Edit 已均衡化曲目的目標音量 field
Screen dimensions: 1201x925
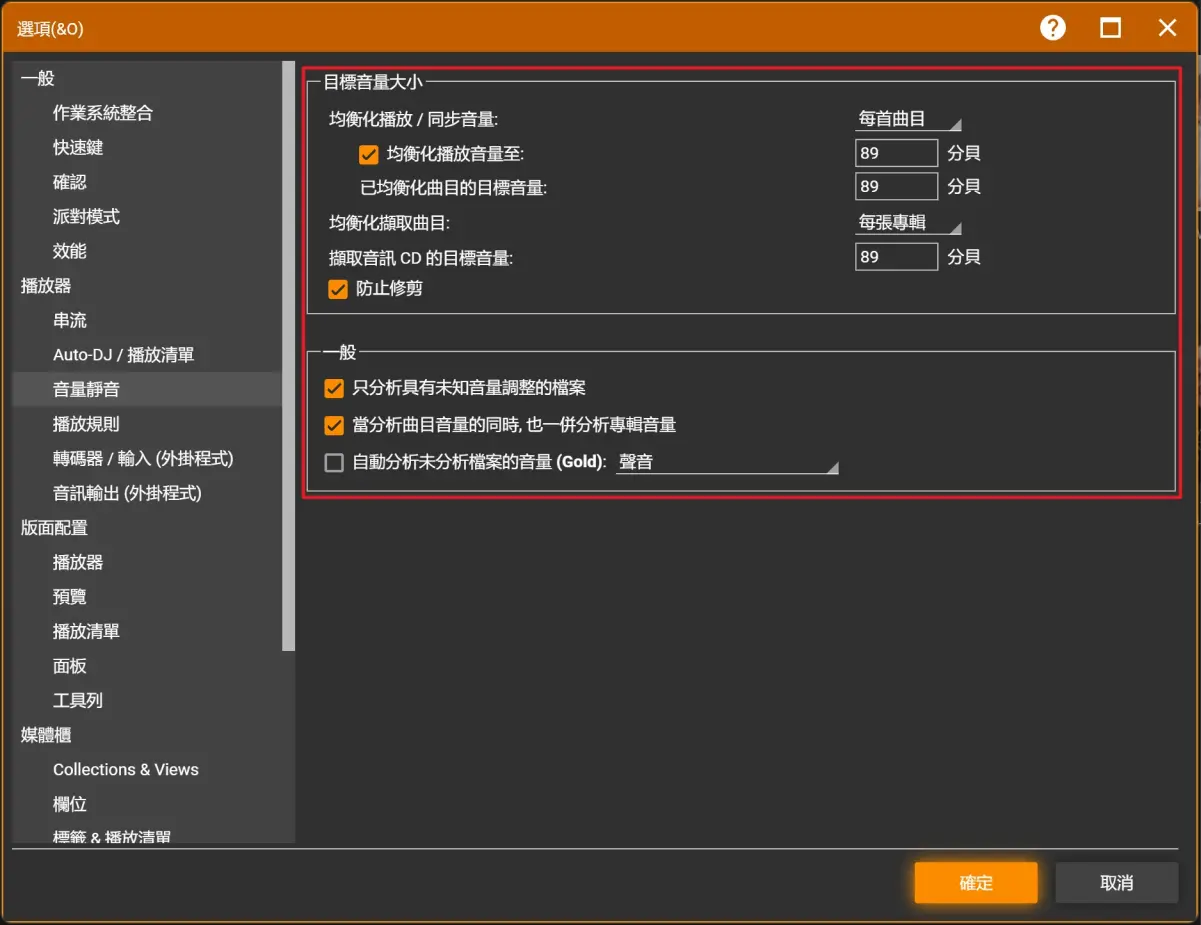point(896,186)
